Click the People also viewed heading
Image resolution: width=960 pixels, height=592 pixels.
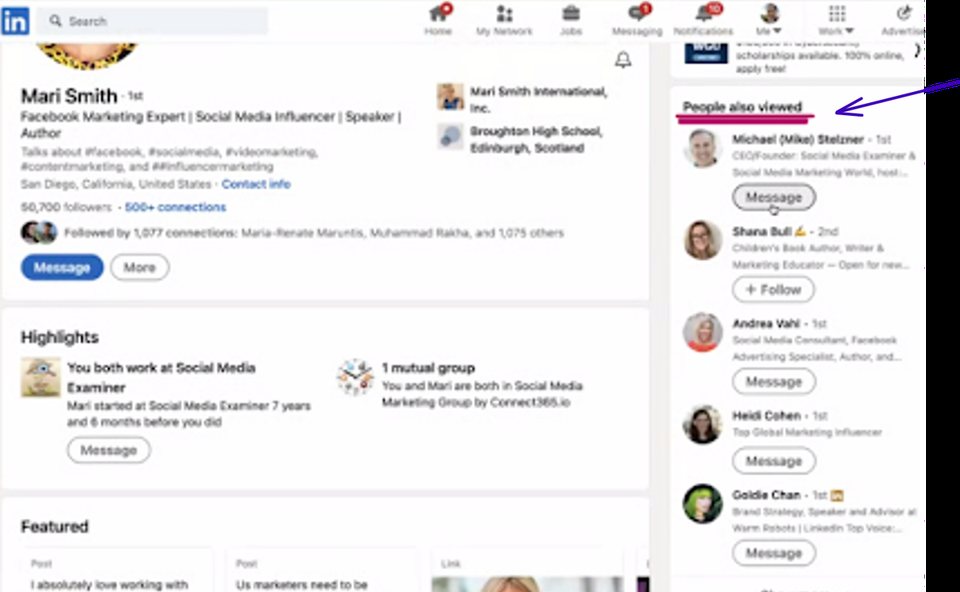point(742,107)
